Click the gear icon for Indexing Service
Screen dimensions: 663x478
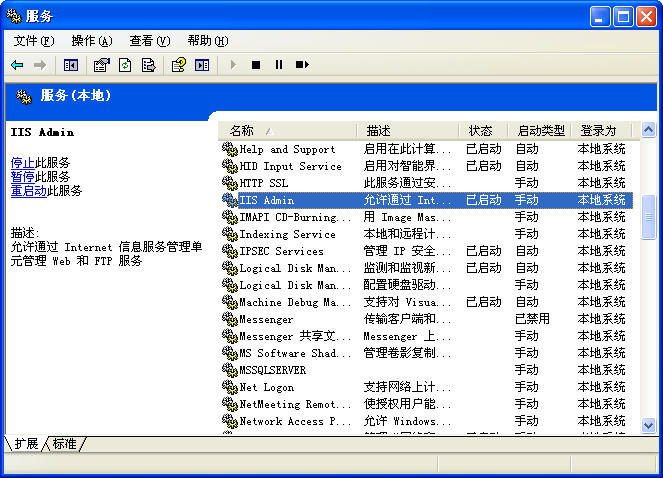pos(230,234)
